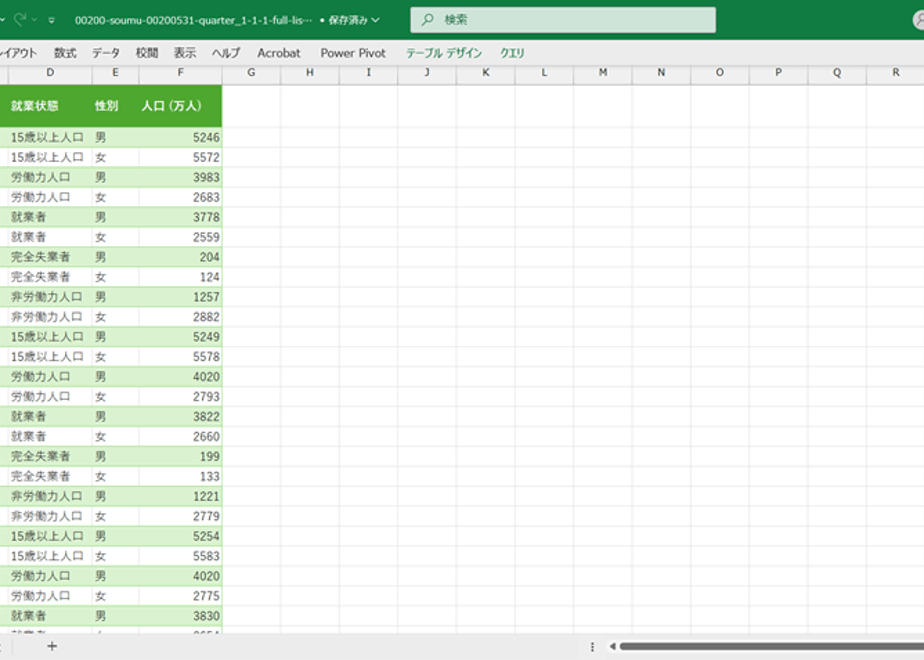Select the column D header
Image resolution: width=924 pixels, height=660 pixels.
tap(50, 72)
